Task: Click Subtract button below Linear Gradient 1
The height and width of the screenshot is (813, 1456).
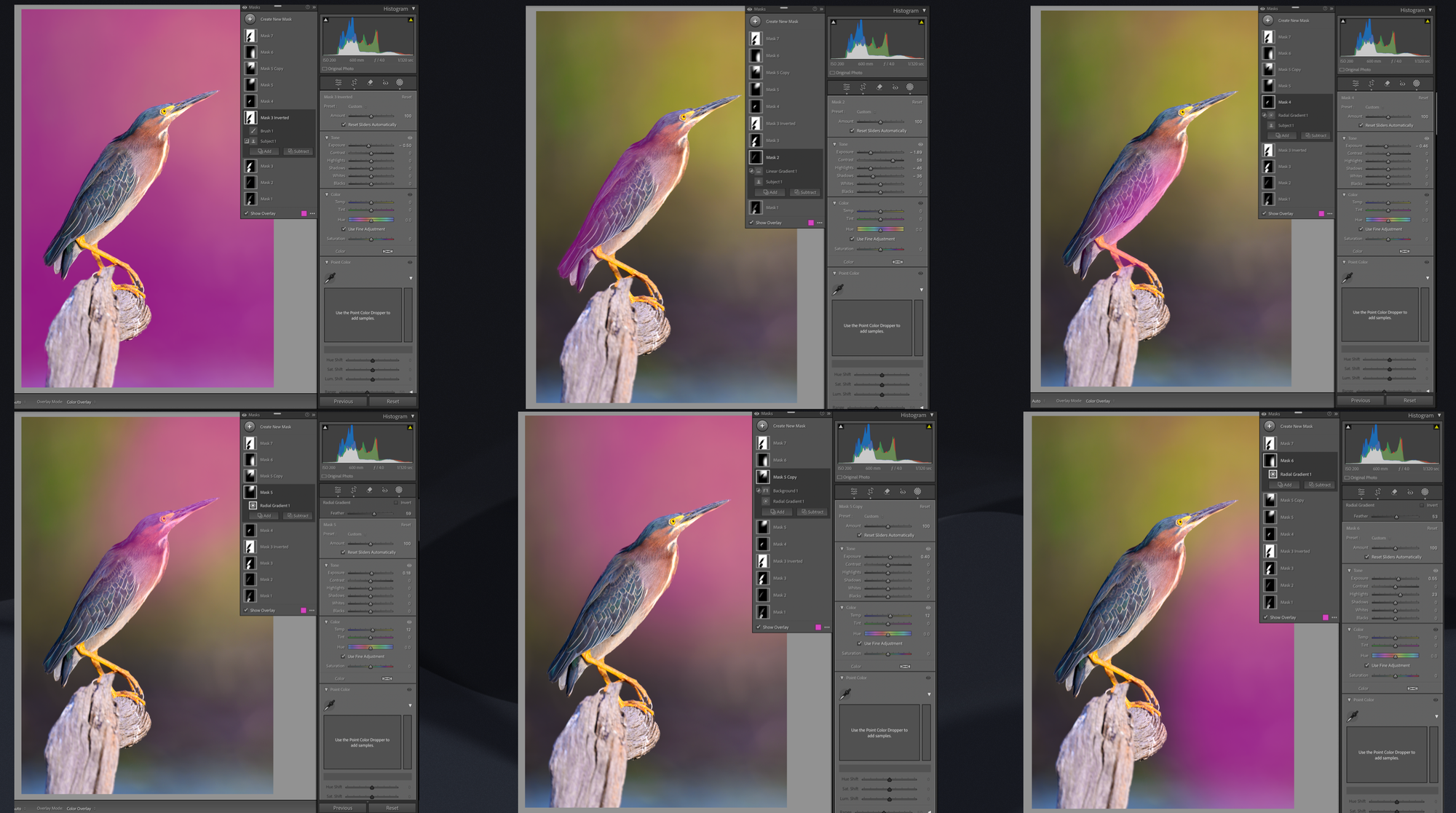Action: click(805, 192)
